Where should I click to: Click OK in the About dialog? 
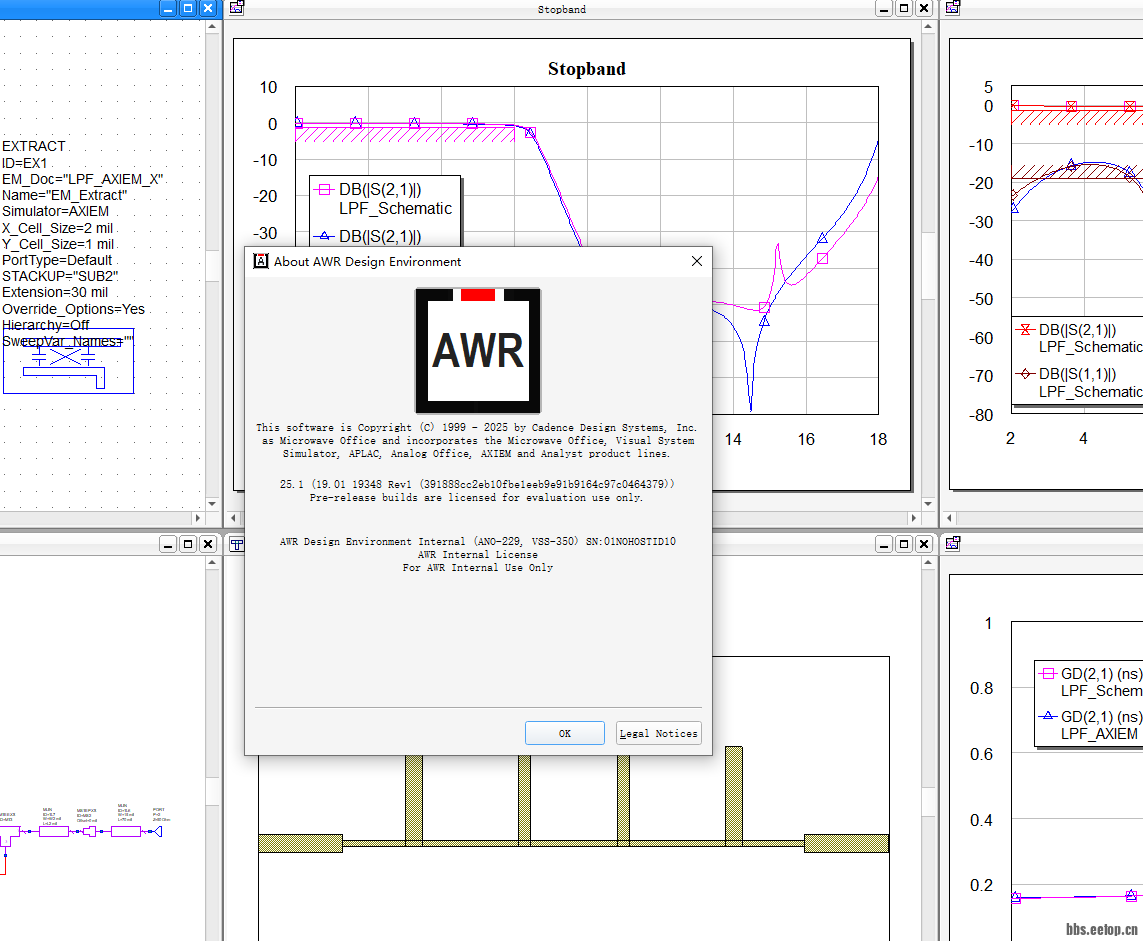pos(564,733)
